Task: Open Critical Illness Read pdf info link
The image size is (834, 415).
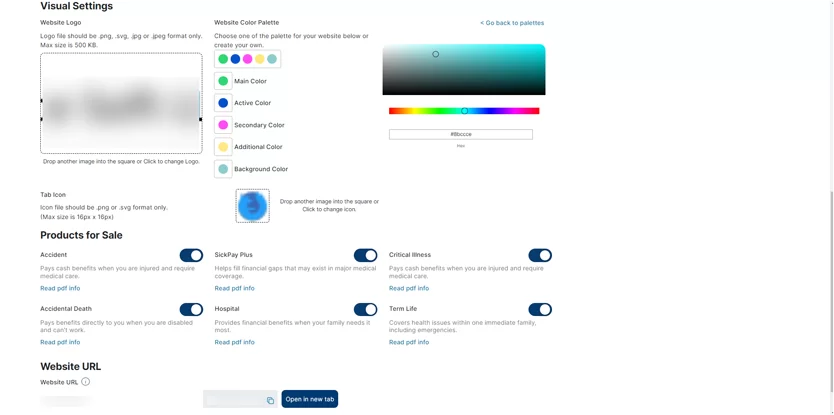Action: (409, 288)
